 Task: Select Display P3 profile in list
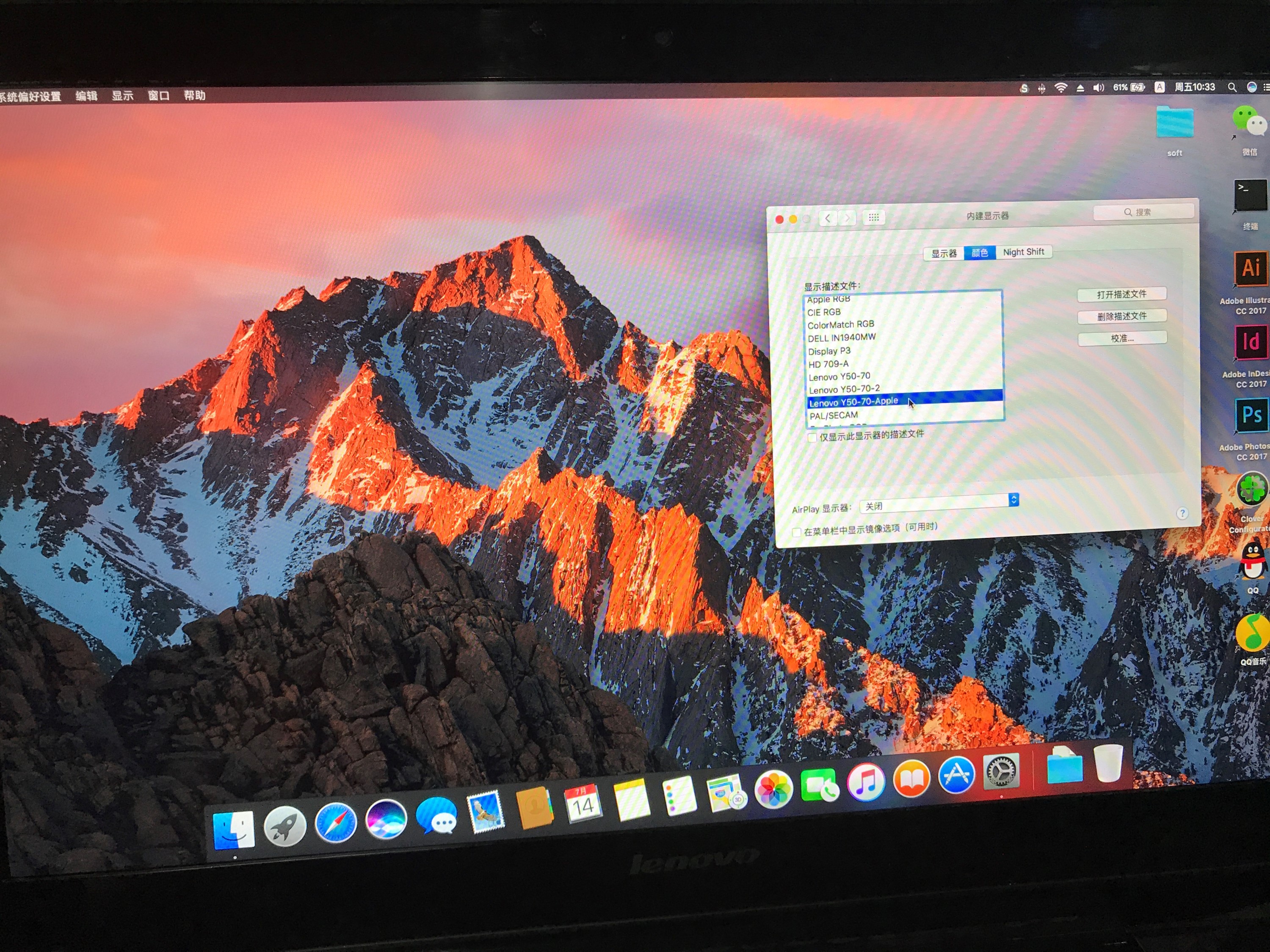click(829, 351)
